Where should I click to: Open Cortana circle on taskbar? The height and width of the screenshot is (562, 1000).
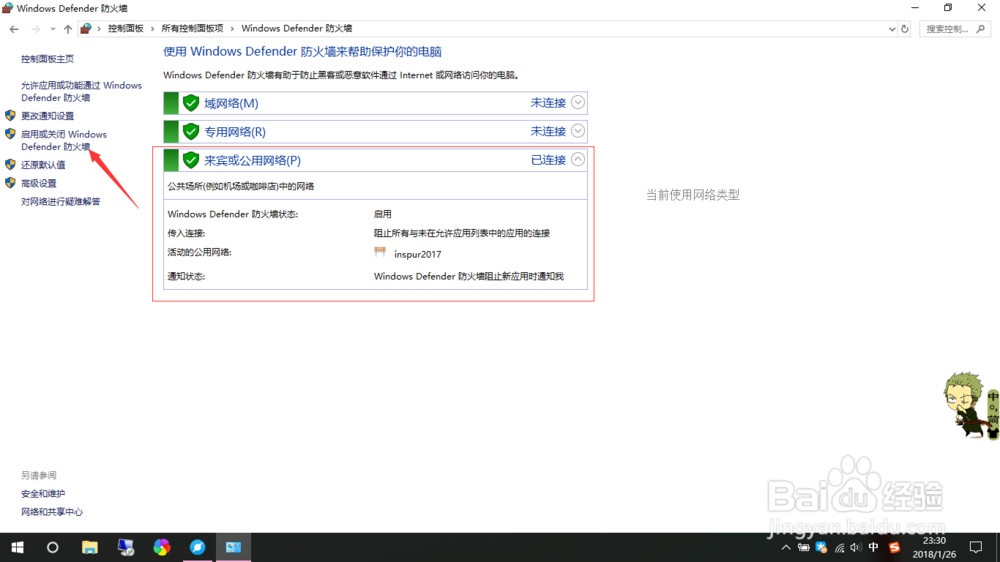coord(52,547)
